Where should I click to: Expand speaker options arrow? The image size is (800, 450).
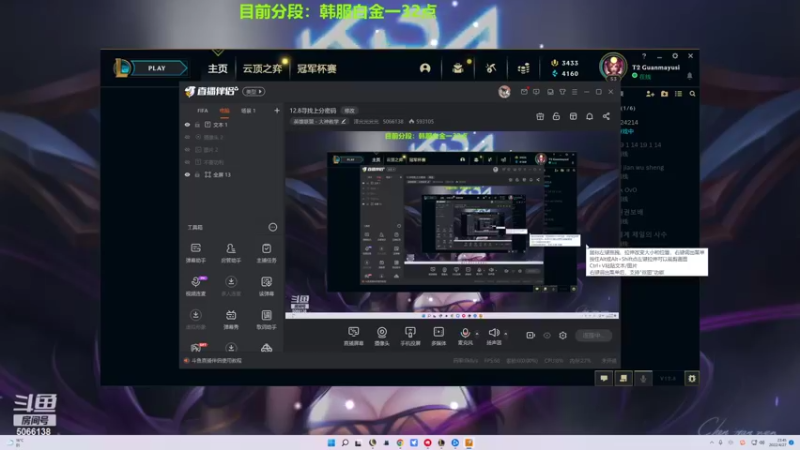click(x=506, y=334)
